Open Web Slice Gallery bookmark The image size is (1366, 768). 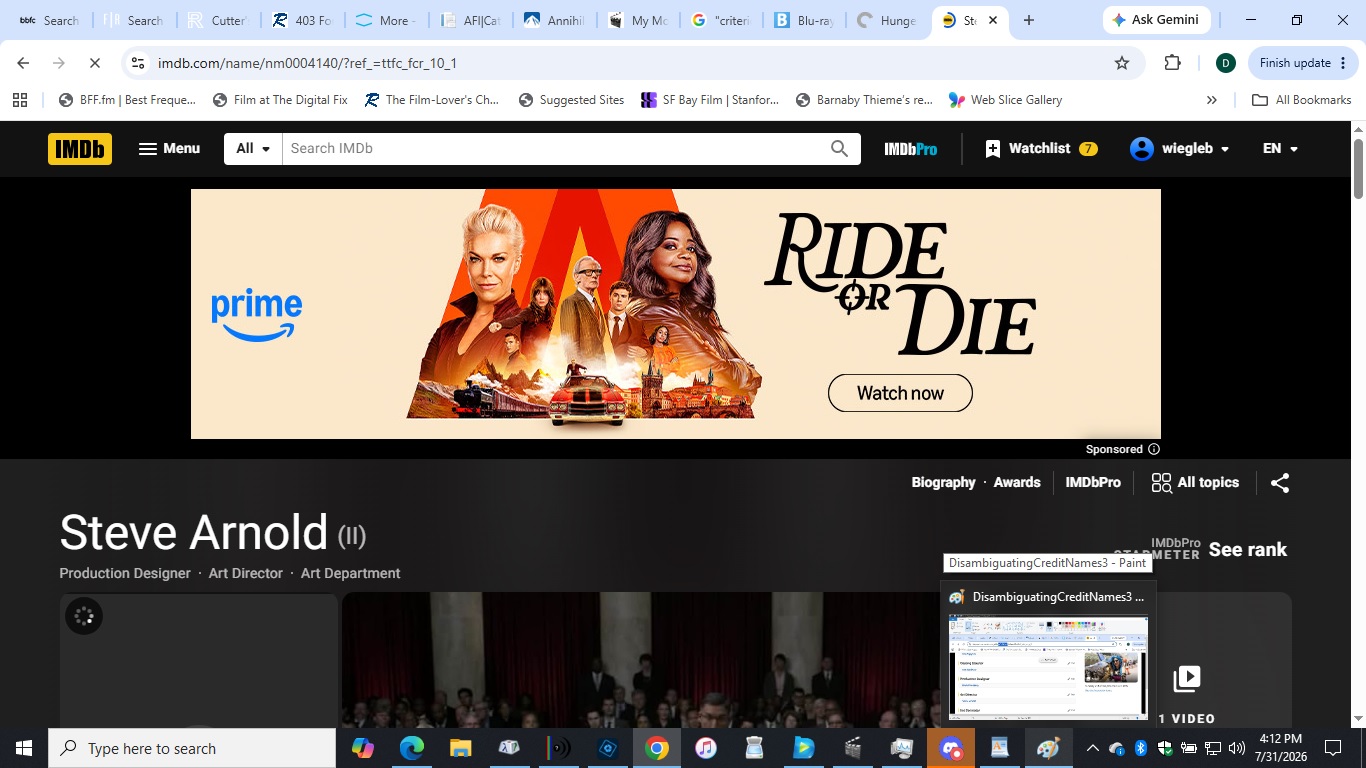pyautogui.click(x=1005, y=100)
